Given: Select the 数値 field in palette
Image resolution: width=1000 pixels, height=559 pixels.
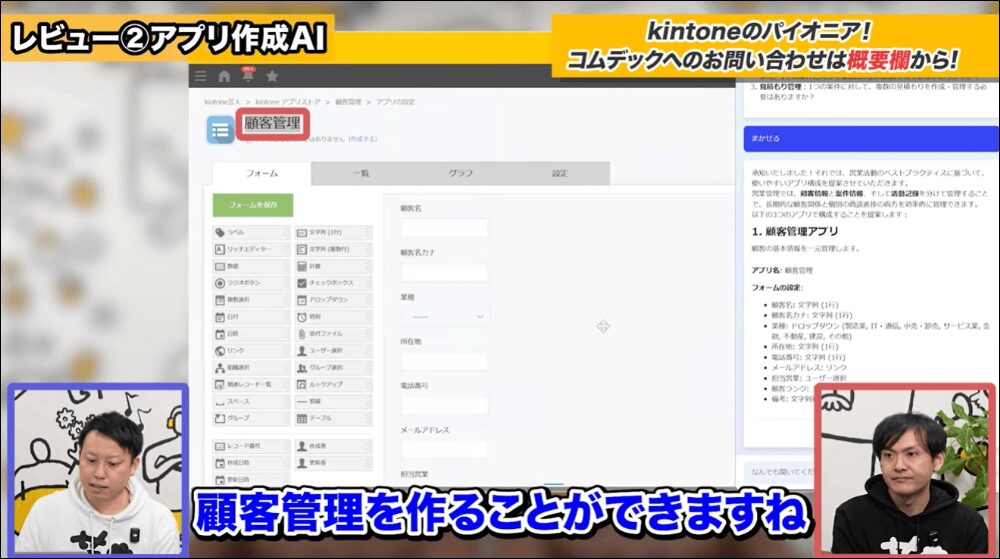Looking at the screenshot, I should click(251, 266).
